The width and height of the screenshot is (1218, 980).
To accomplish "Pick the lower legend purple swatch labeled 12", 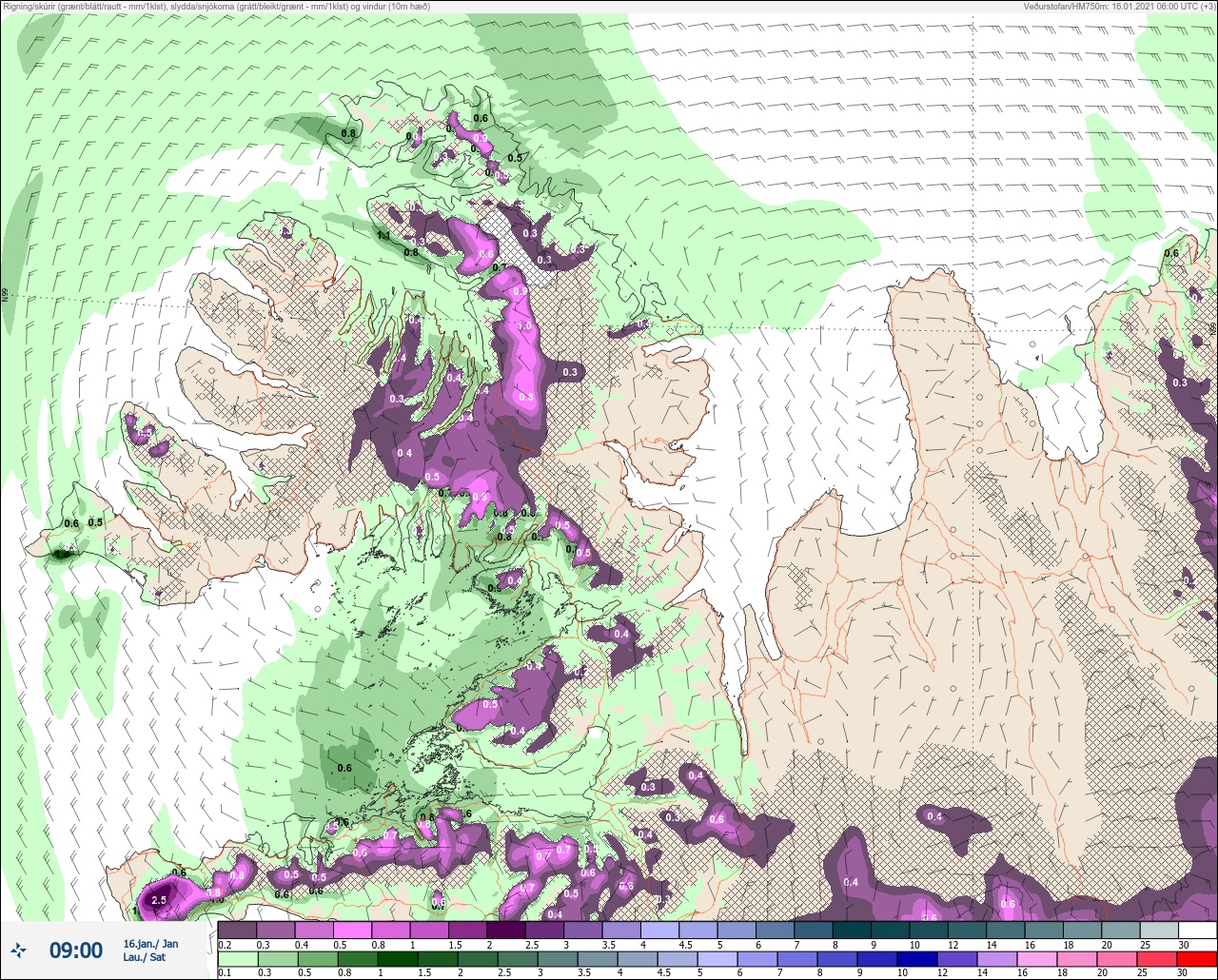I will click(957, 959).
